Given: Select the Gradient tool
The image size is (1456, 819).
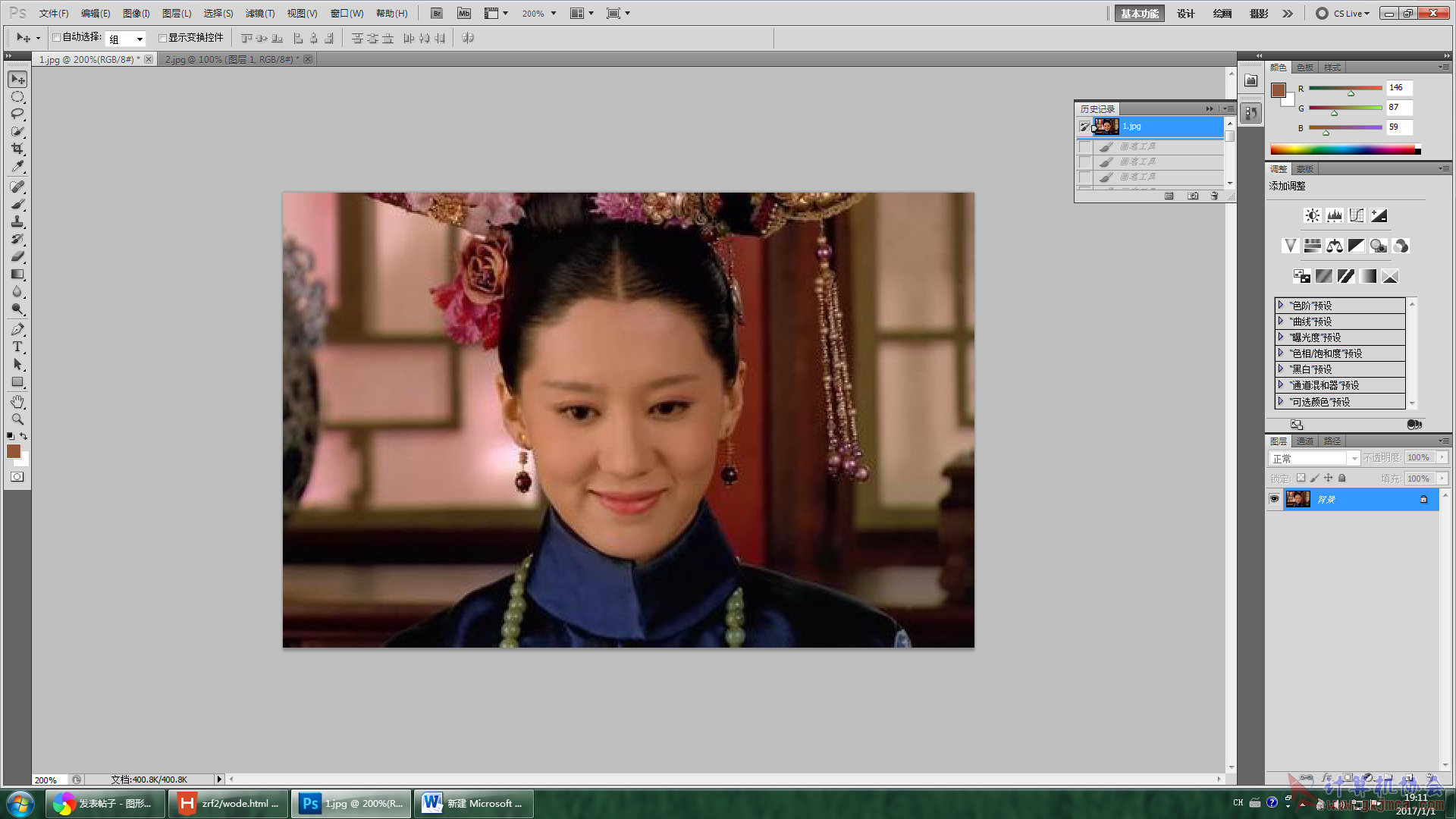Looking at the screenshot, I should coord(17,274).
